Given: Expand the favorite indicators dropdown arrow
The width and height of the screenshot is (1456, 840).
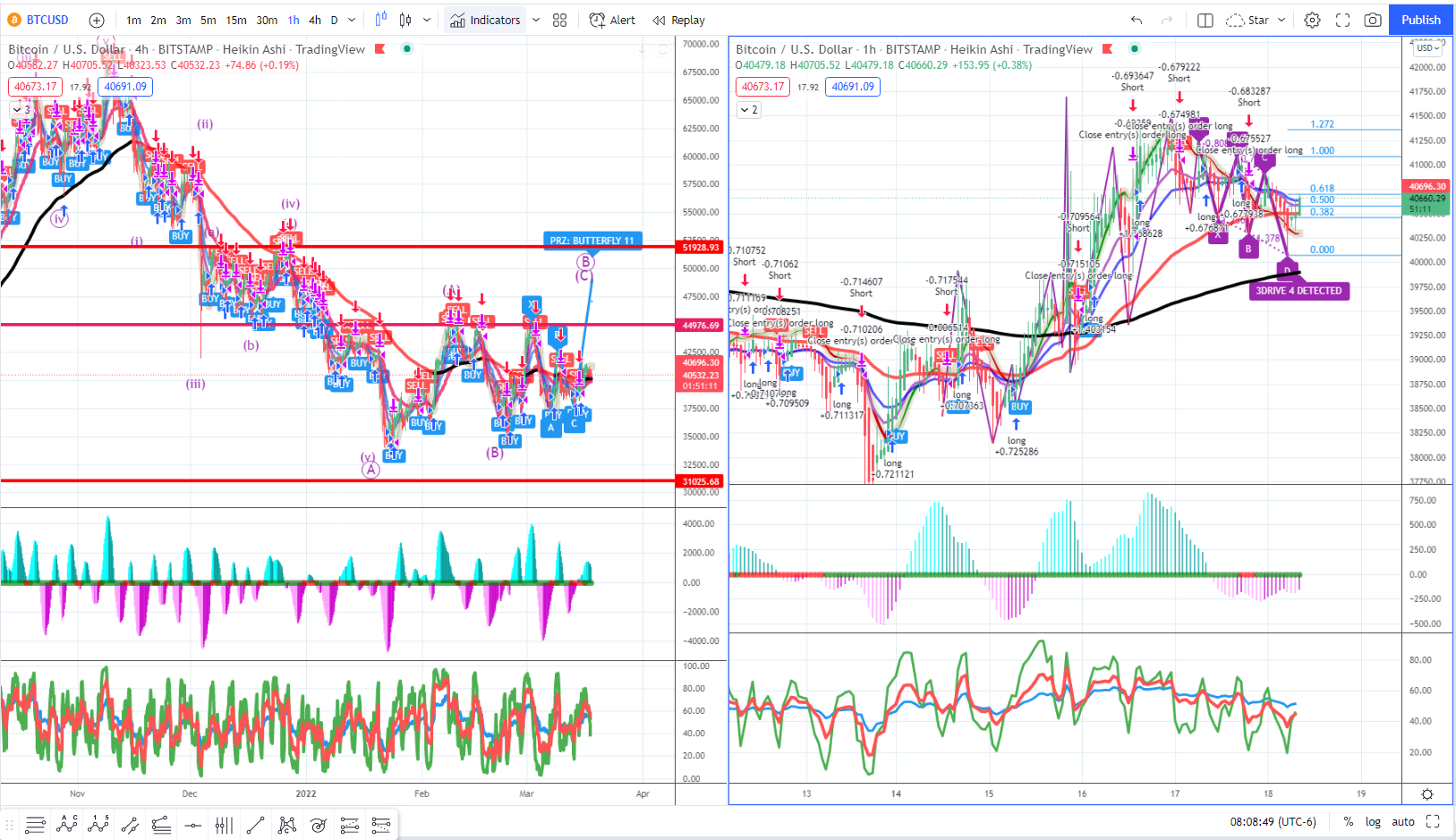Looking at the screenshot, I should click(536, 20).
